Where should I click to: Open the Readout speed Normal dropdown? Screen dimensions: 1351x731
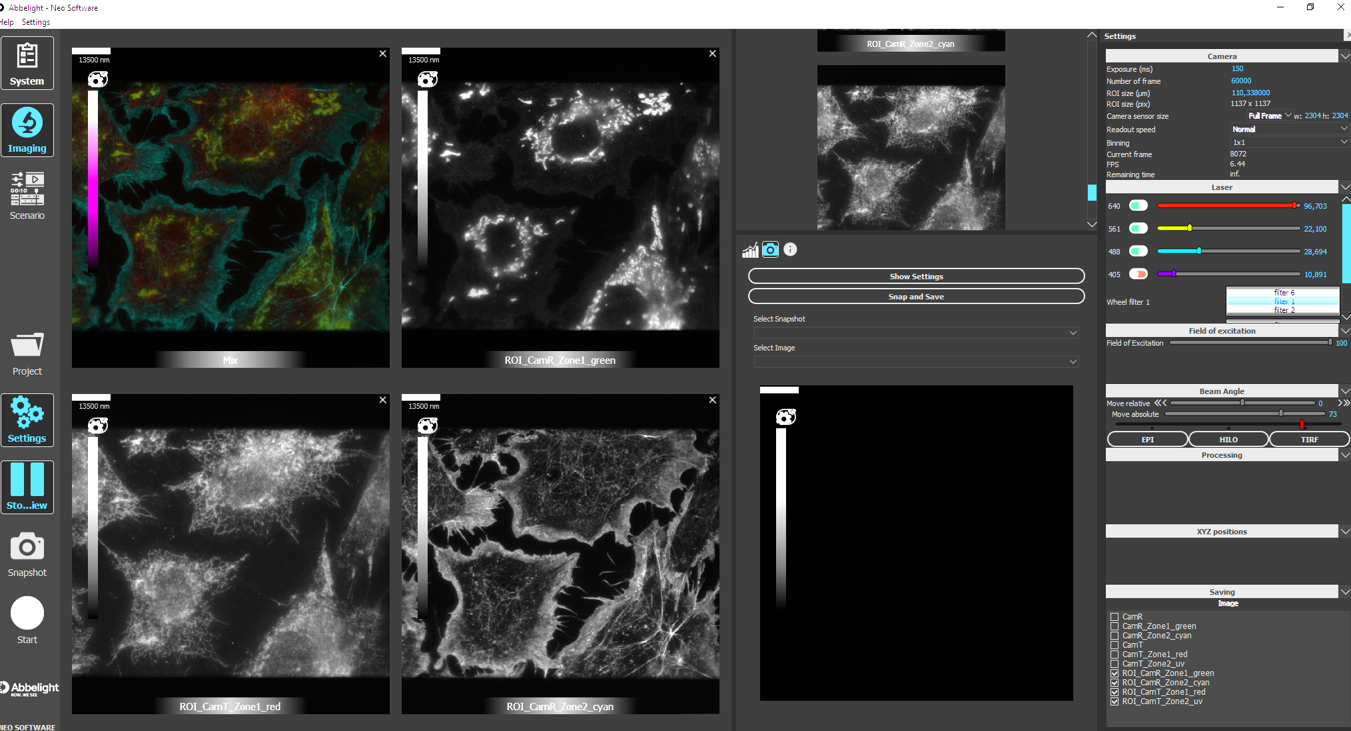pyautogui.click(x=1288, y=129)
